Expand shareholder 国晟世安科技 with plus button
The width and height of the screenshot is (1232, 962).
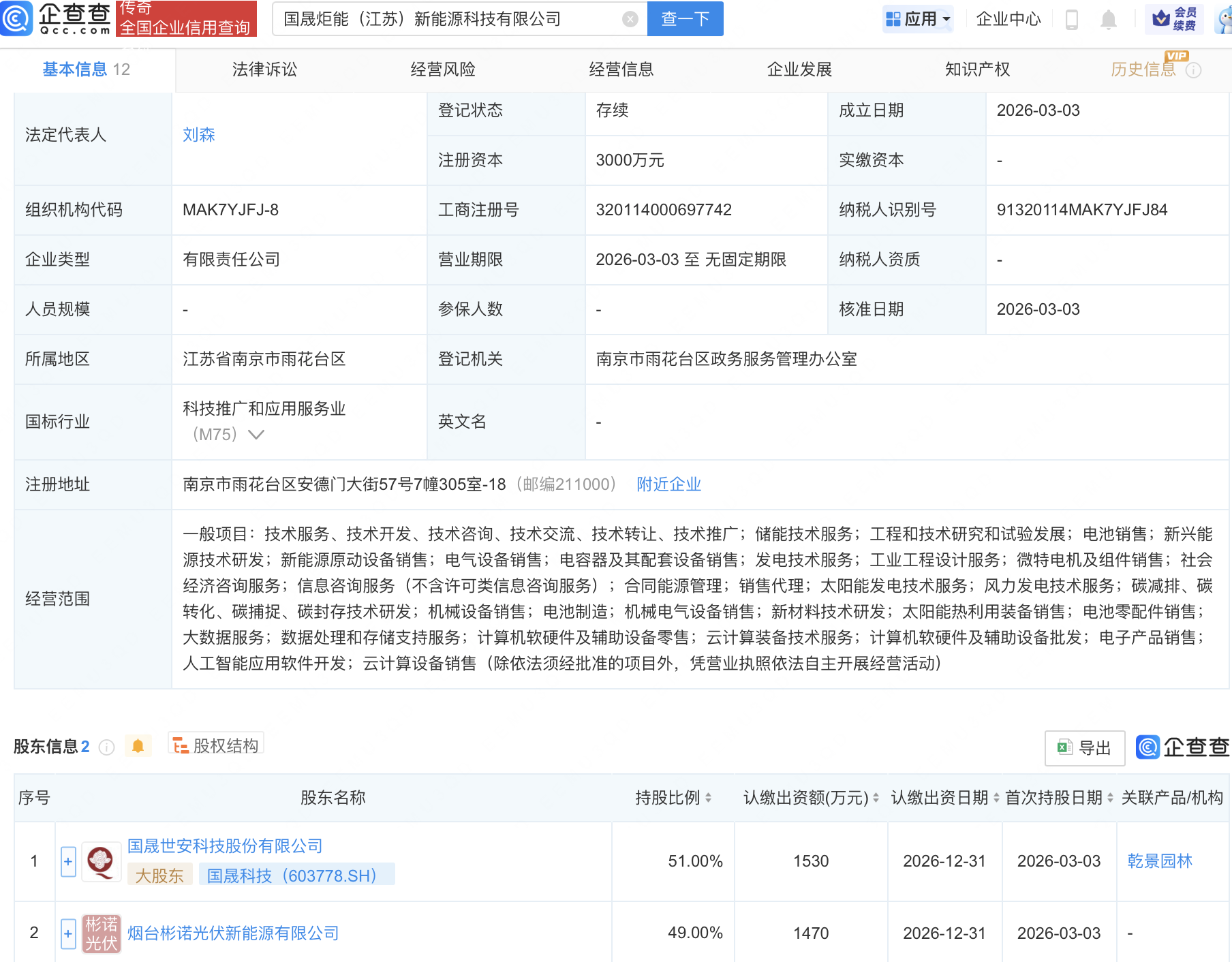click(67, 861)
